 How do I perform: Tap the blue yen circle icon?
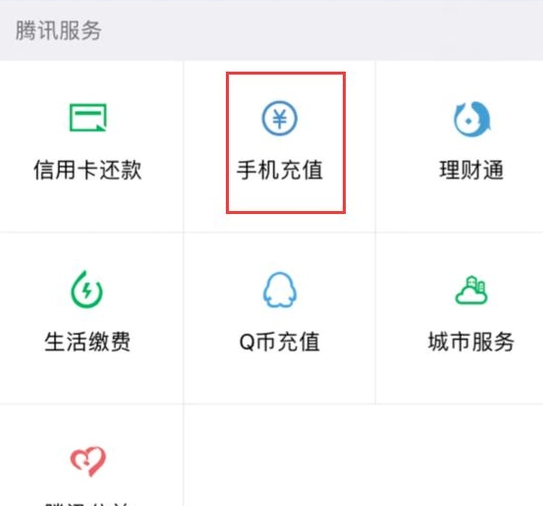279,118
